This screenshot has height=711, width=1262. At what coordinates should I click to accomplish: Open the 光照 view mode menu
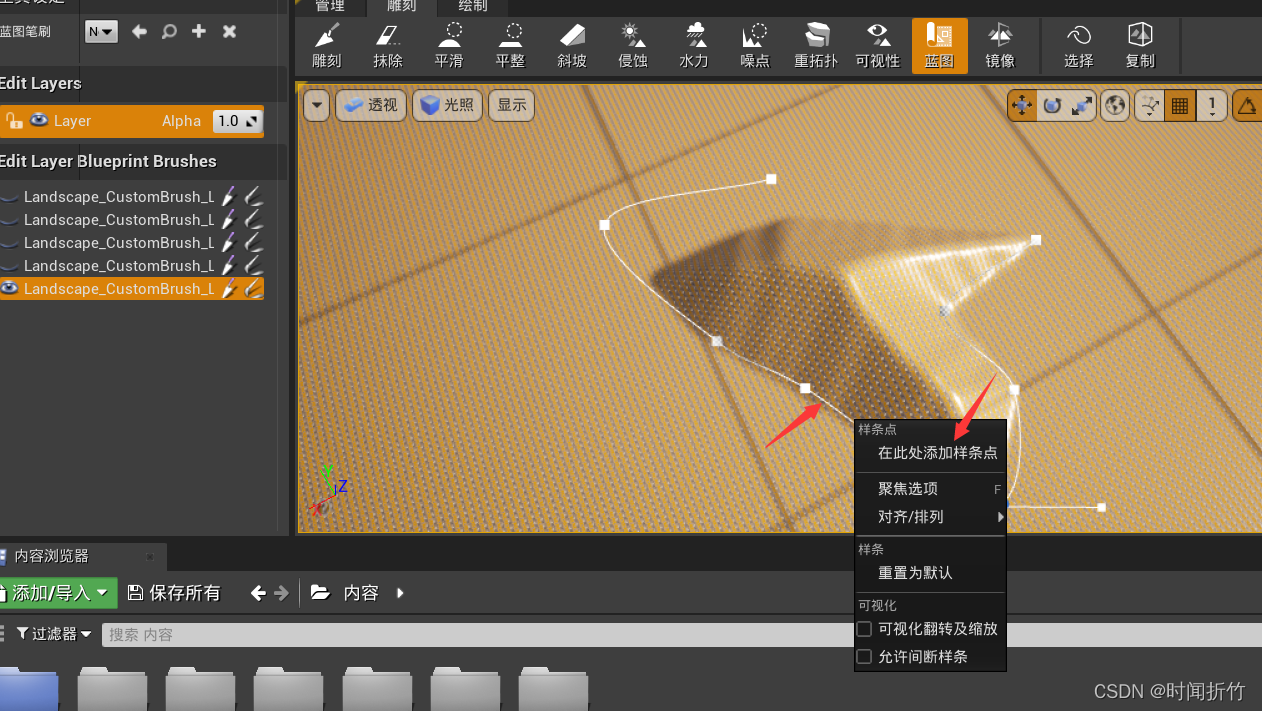(x=448, y=105)
